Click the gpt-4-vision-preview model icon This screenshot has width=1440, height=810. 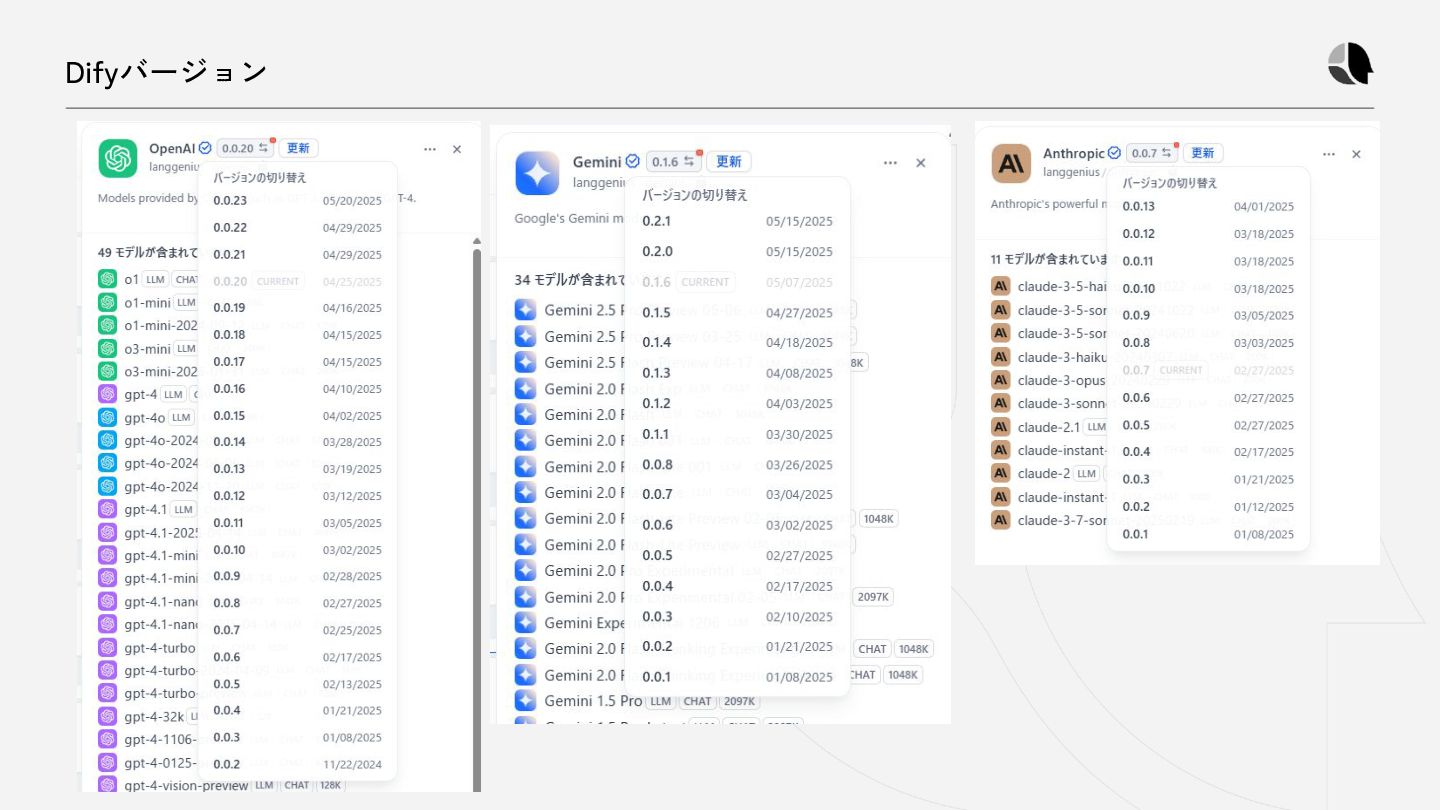click(x=107, y=785)
